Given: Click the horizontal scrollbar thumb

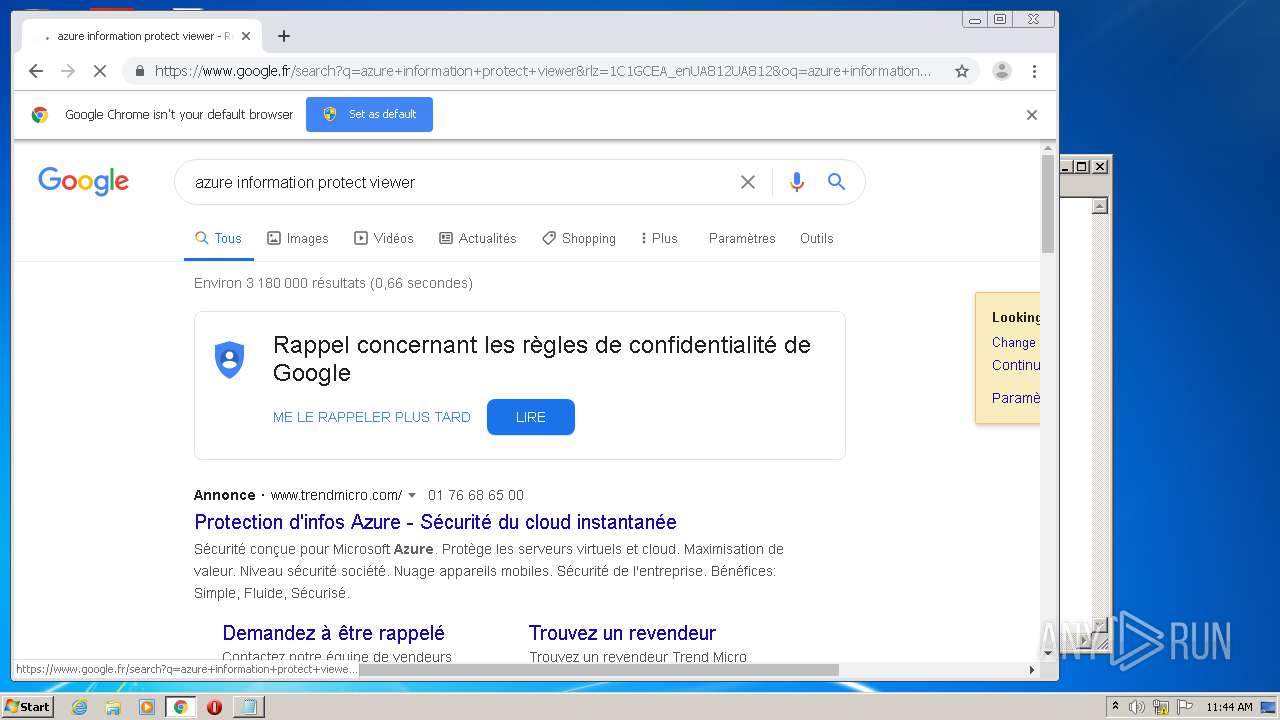Looking at the screenshot, I should click(598, 670).
